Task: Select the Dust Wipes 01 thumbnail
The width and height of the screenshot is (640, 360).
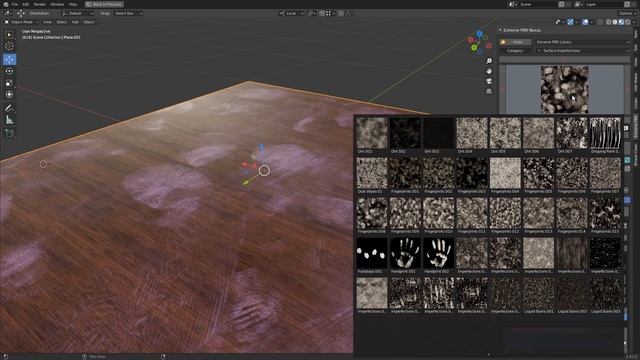Action: coord(372,173)
